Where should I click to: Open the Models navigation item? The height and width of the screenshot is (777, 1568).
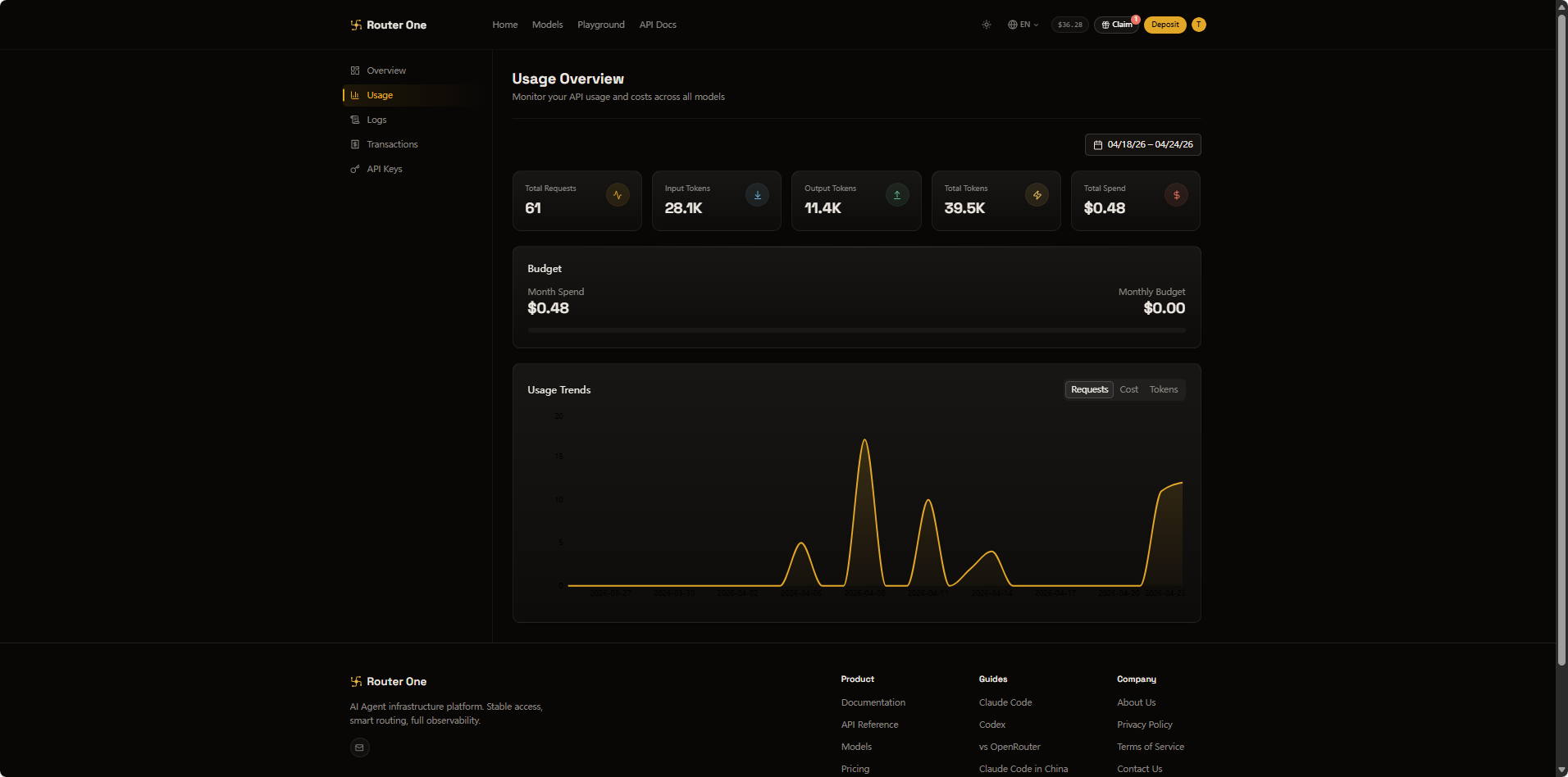(547, 25)
